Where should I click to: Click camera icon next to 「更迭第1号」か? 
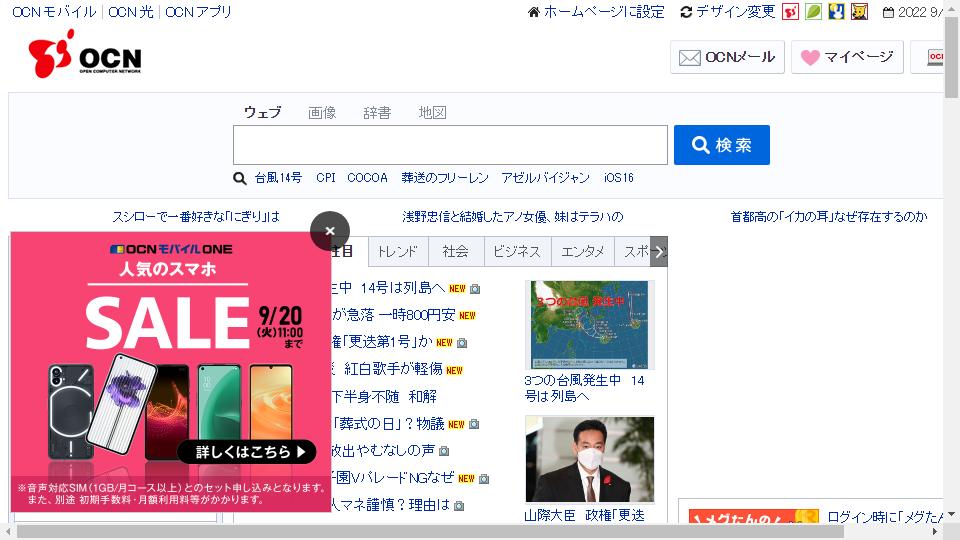(x=462, y=343)
